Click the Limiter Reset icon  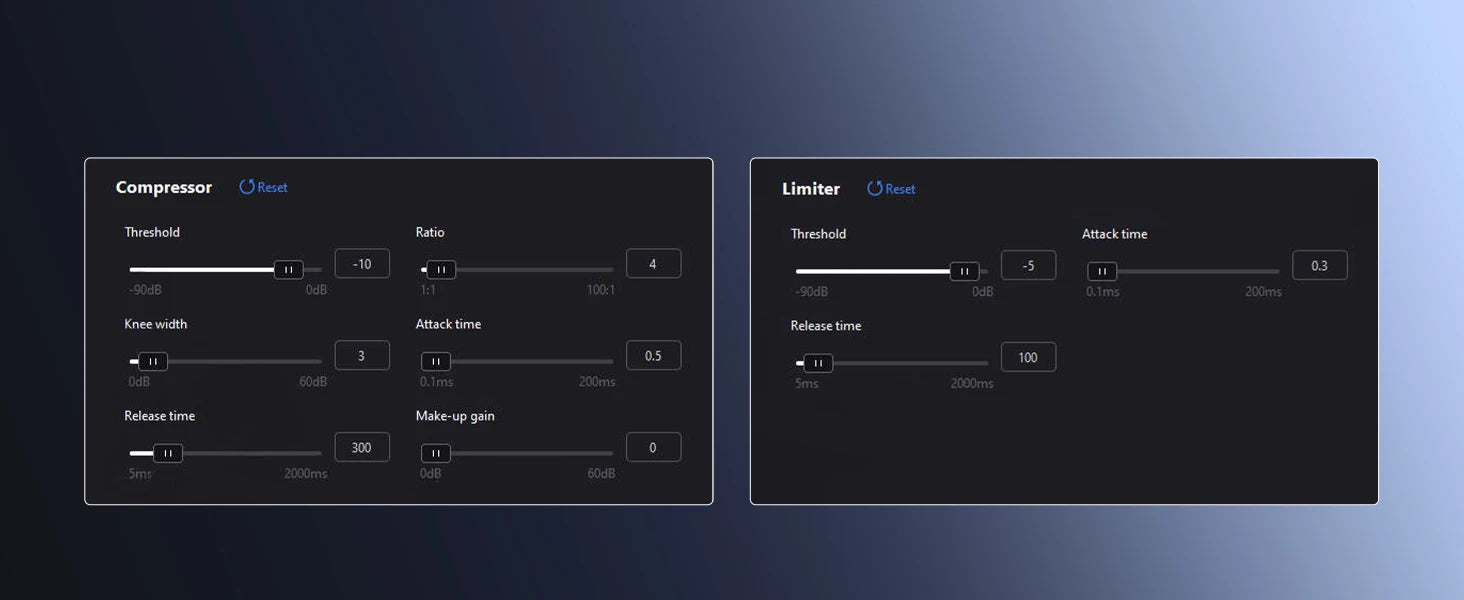tap(875, 189)
